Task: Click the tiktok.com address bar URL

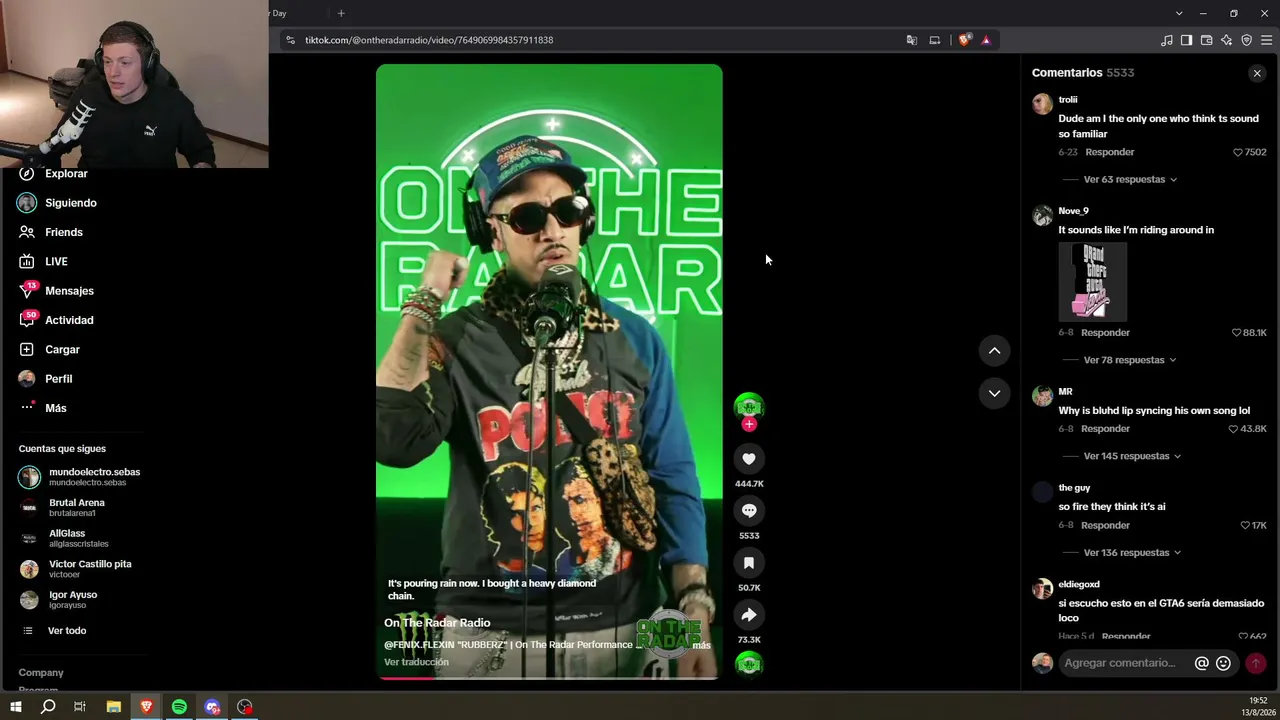Action: (429, 40)
